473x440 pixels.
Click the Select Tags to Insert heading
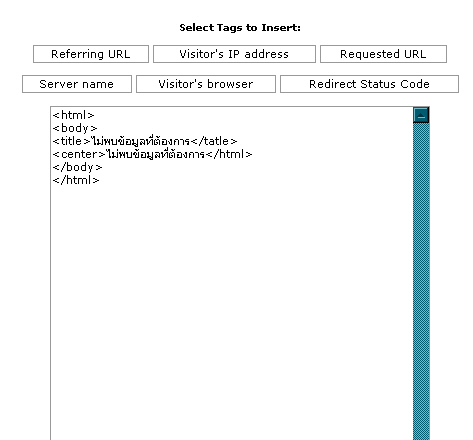pyautogui.click(x=240, y=28)
